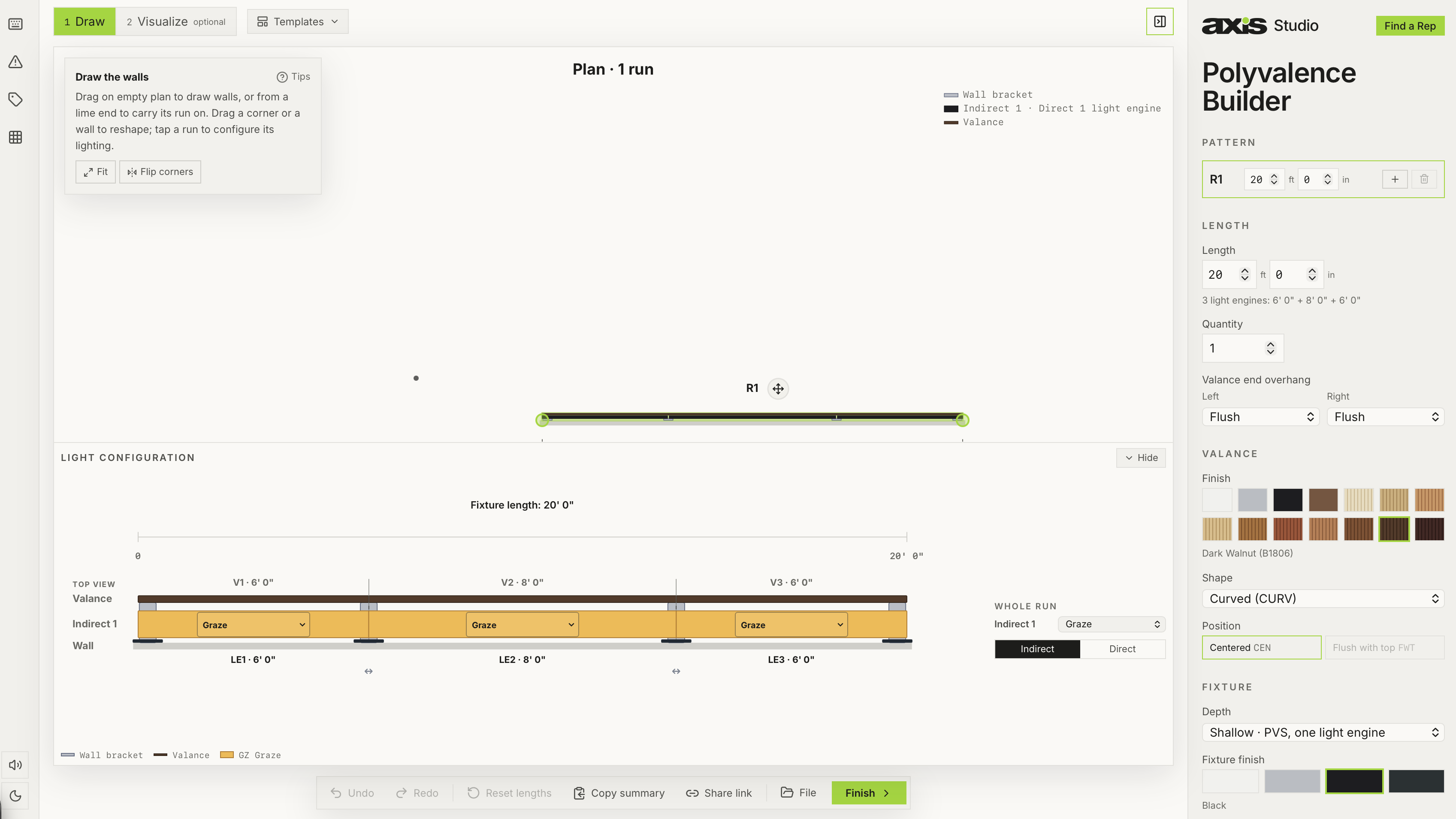This screenshot has height=819, width=1456.
Task: Choose the light gray fixture finish swatch
Action: (x=1292, y=781)
